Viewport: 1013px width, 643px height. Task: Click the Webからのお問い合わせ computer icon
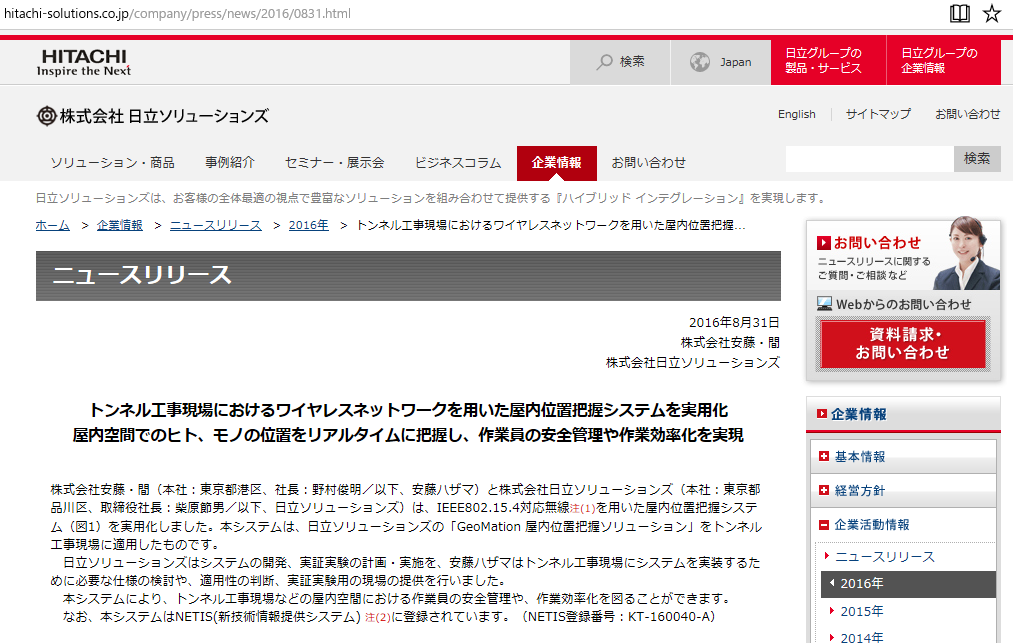(824, 304)
